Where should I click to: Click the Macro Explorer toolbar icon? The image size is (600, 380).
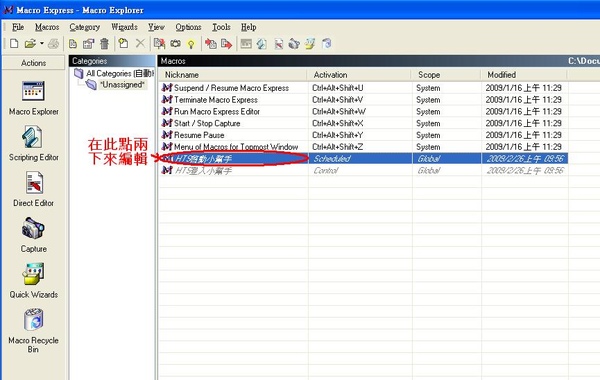[246, 44]
